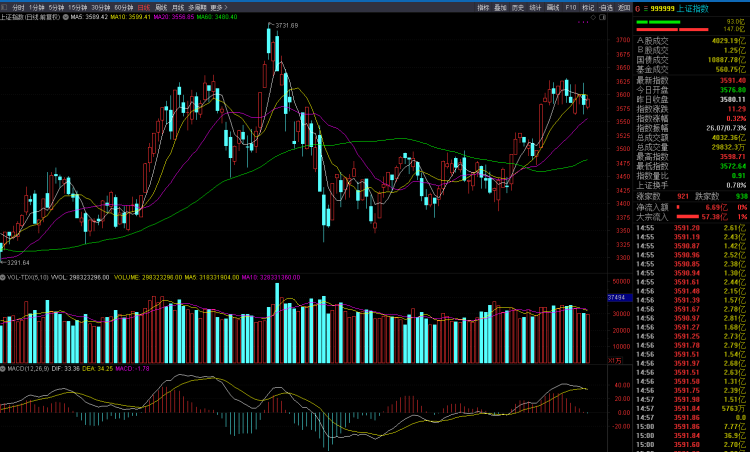Click the red G icon beside code 999999
The width and height of the screenshot is (750, 452).
point(637,8)
